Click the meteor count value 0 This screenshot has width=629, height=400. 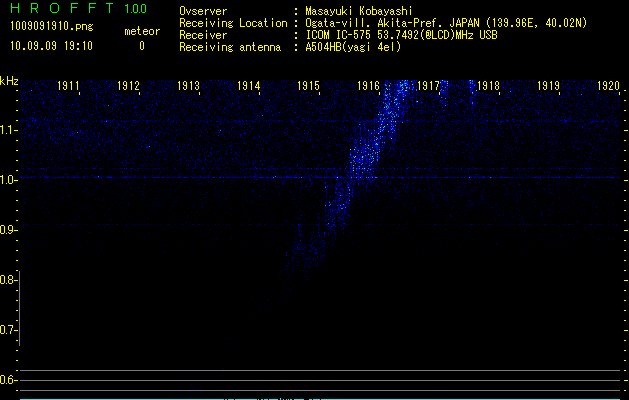click(x=142, y=46)
